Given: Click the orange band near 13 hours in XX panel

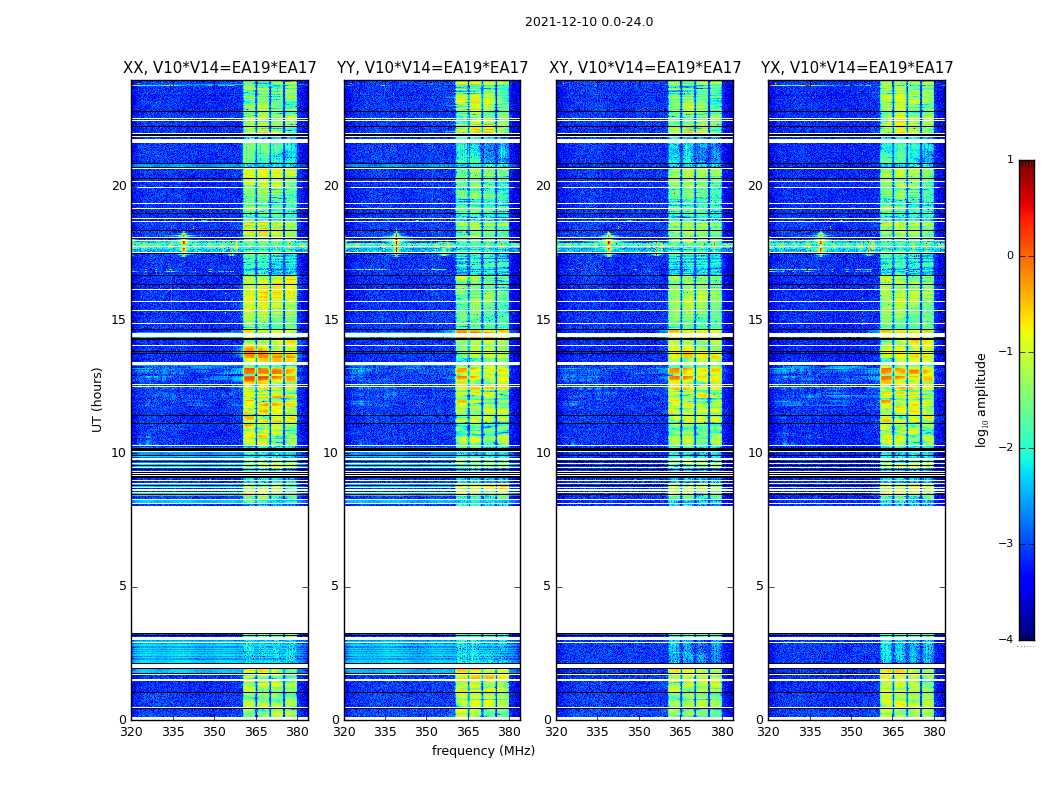Looking at the screenshot, I should [x=270, y=374].
